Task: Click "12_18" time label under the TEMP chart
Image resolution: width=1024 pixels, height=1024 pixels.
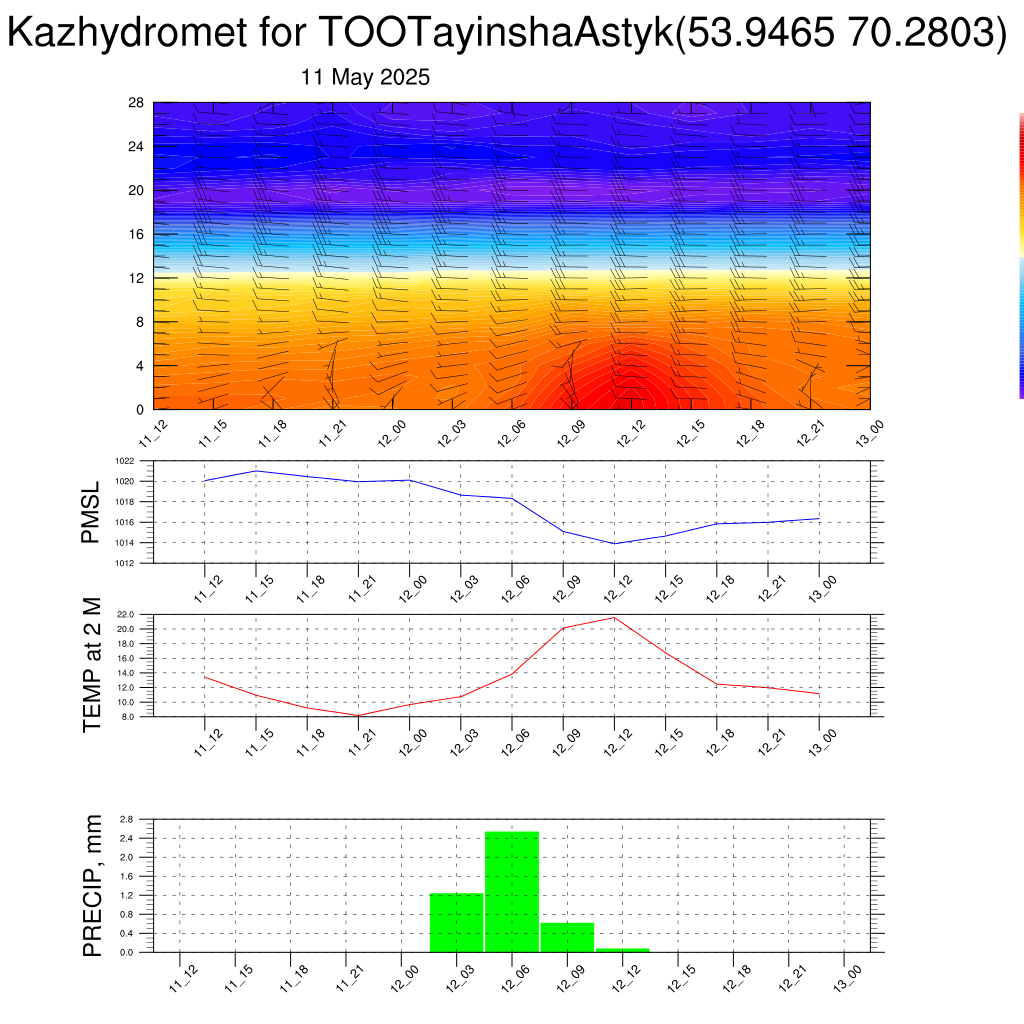Action: [718, 743]
